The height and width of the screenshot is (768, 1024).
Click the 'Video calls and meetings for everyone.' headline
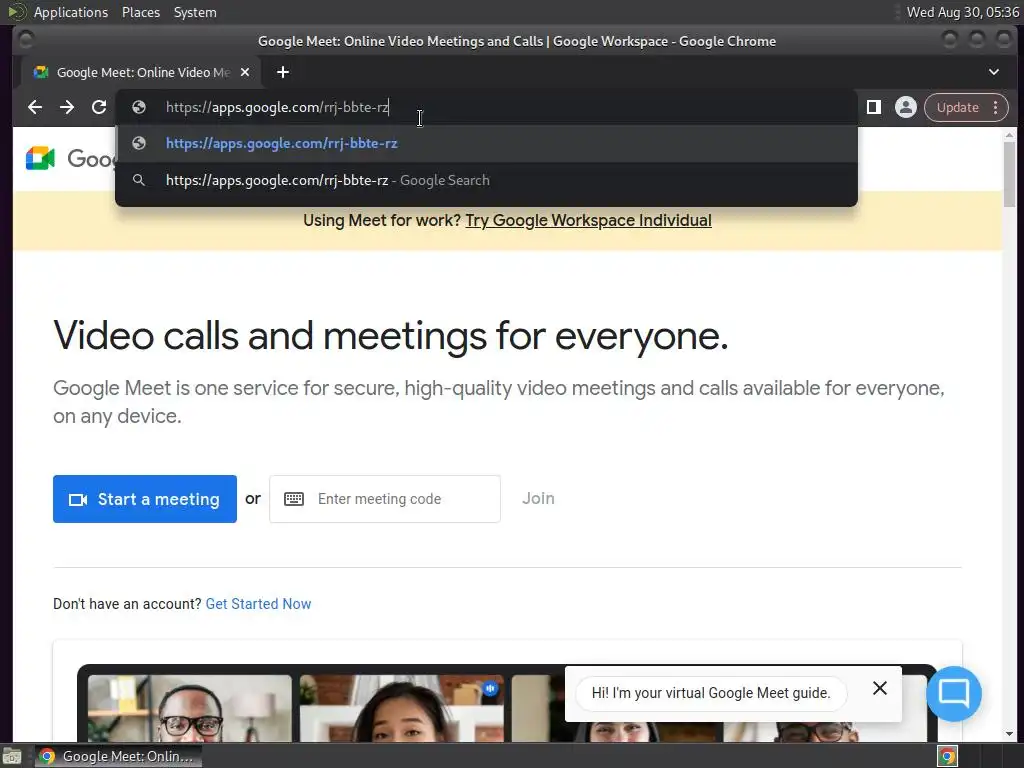[x=391, y=336]
